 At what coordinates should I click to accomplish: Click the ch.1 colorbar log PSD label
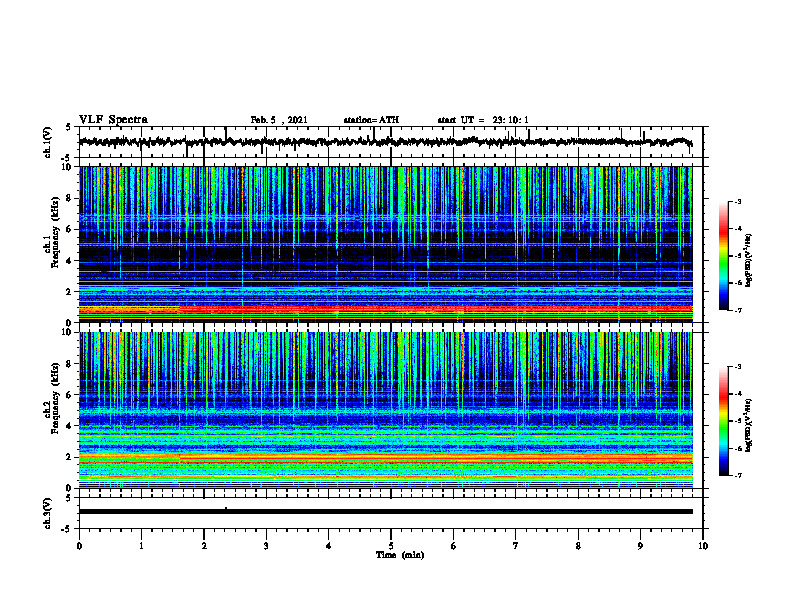[x=749, y=260]
